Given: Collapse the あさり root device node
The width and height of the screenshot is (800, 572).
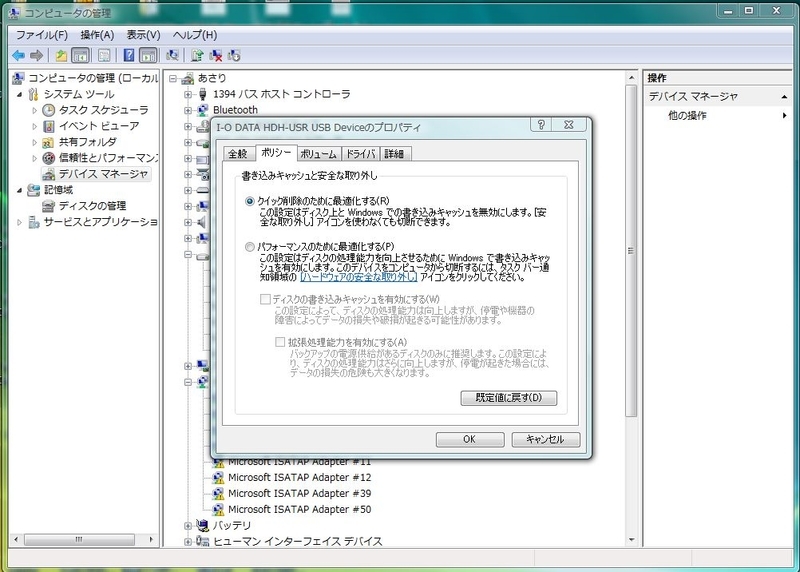Looking at the screenshot, I should [x=173, y=79].
